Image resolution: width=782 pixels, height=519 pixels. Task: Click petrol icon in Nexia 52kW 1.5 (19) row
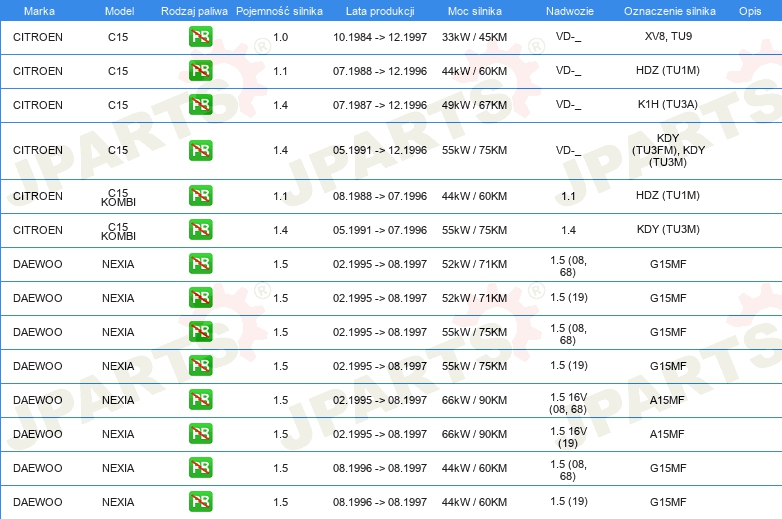click(x=200, y=298)
